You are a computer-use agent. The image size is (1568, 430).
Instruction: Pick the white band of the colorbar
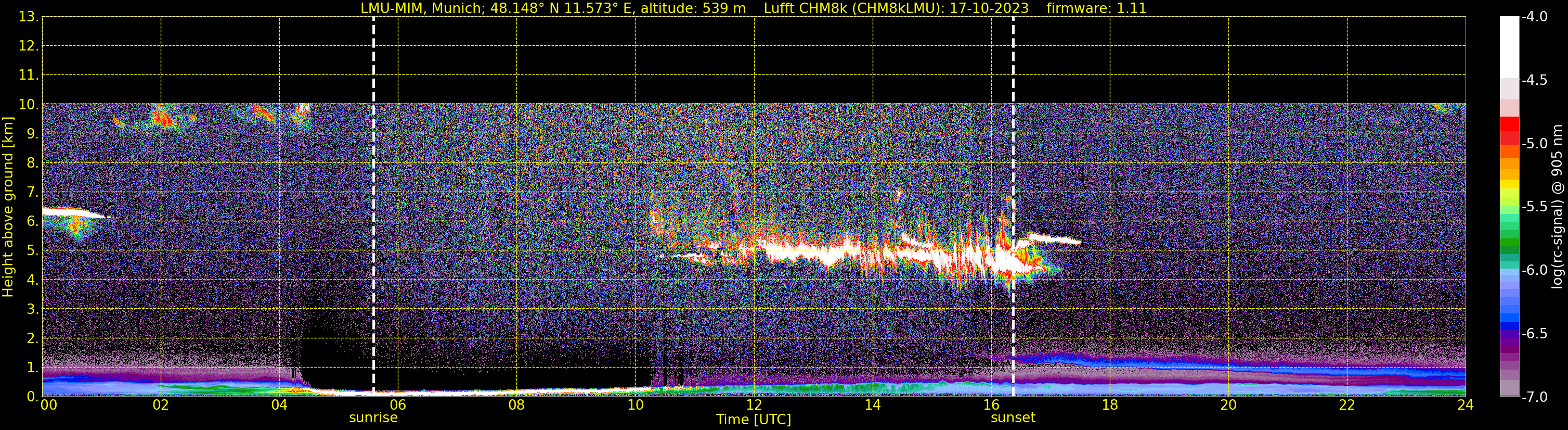point(1510,47)
